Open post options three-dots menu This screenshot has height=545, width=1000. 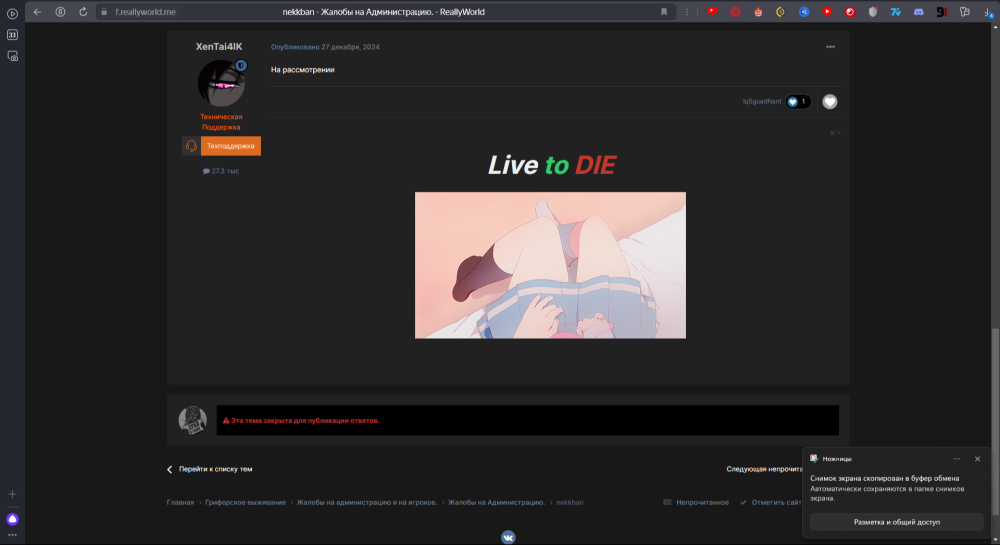click(x=830, y=47)
